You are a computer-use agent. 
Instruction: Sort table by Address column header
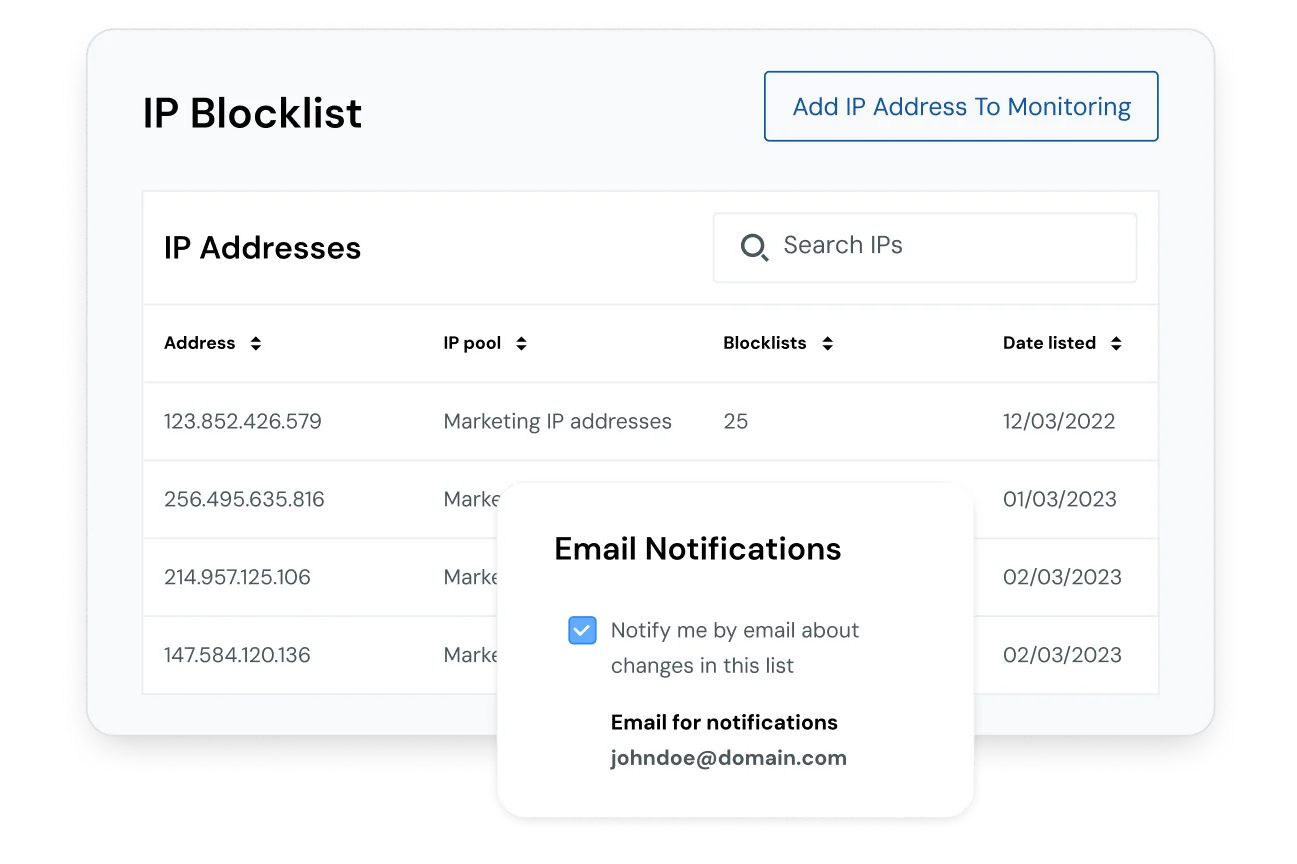pyautogui.click(x=200, y=343)
